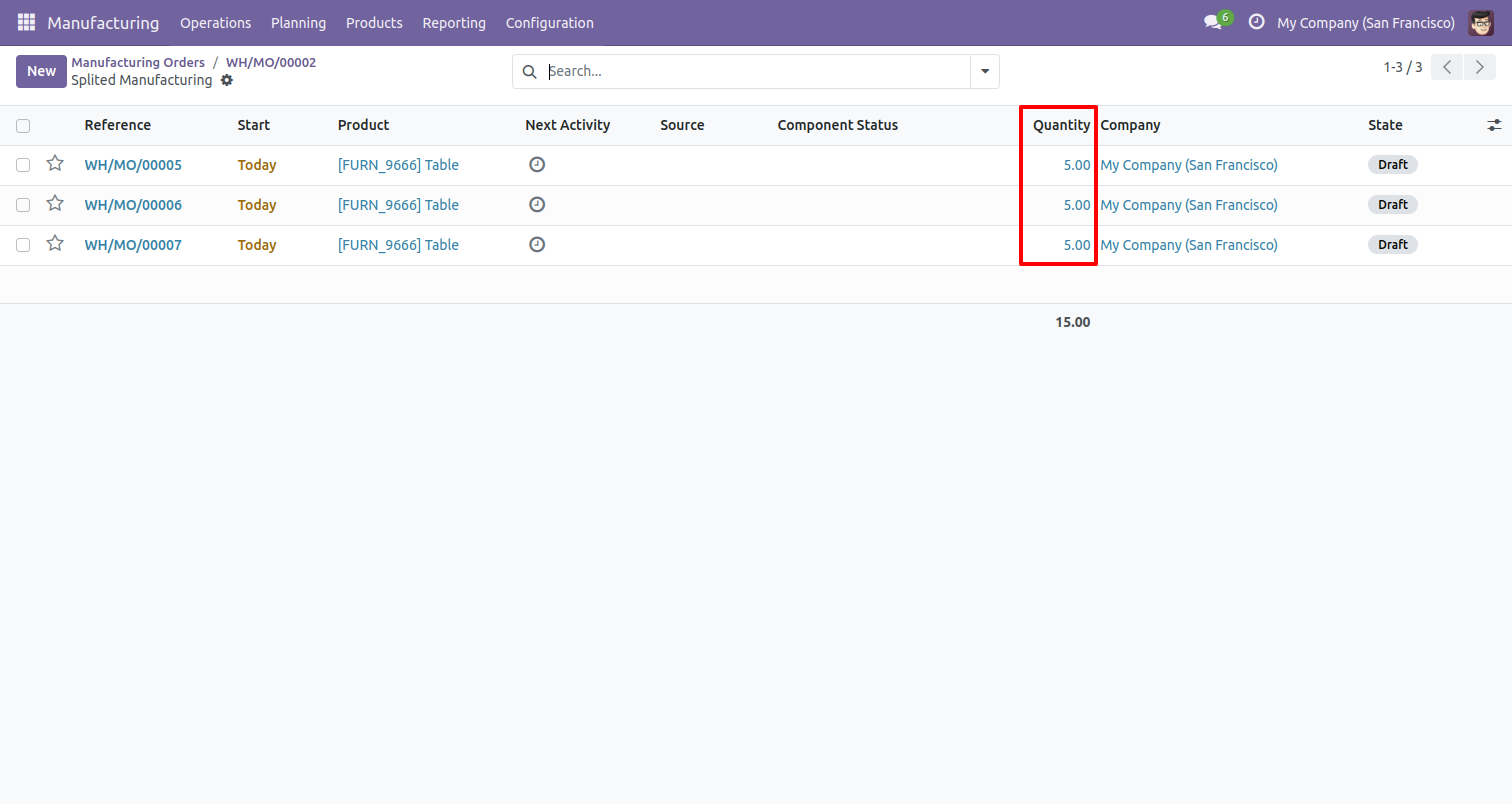This screenshot has width=1512, height=804.
Task: Open the Products menu
Action: (x=374, y=23)
